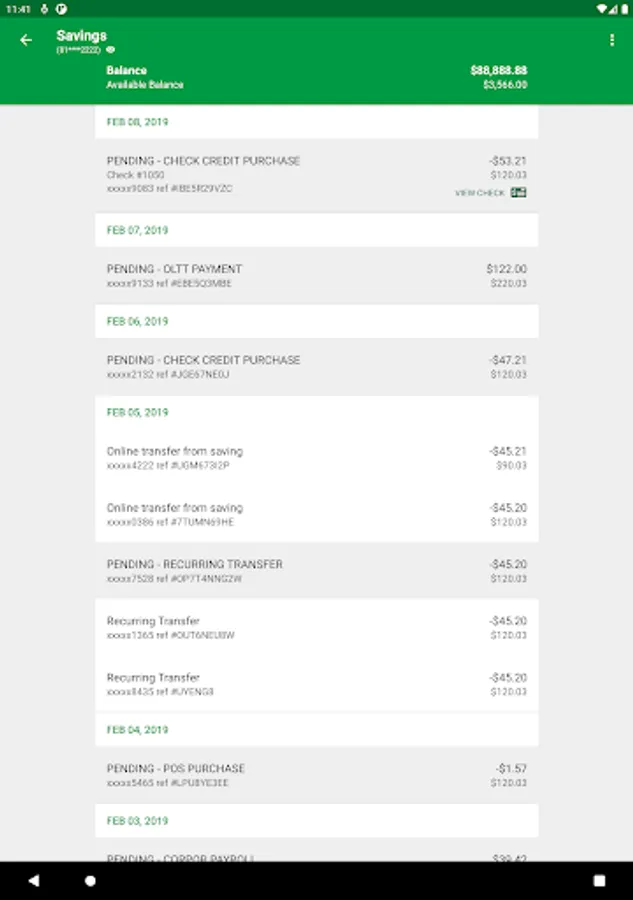Tap the back arrow in header

pos(26,40)
